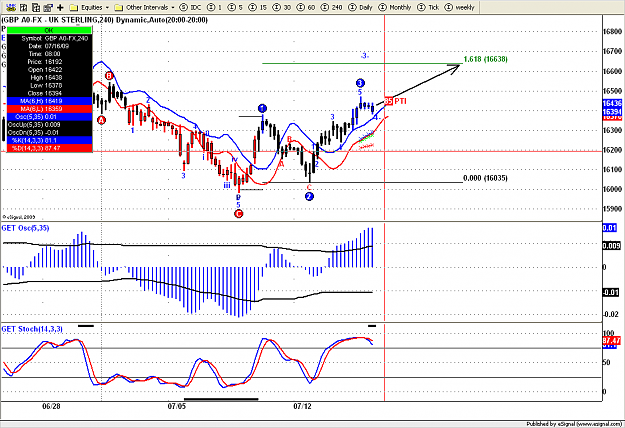Click the blue circled 3 wave label

360,83
